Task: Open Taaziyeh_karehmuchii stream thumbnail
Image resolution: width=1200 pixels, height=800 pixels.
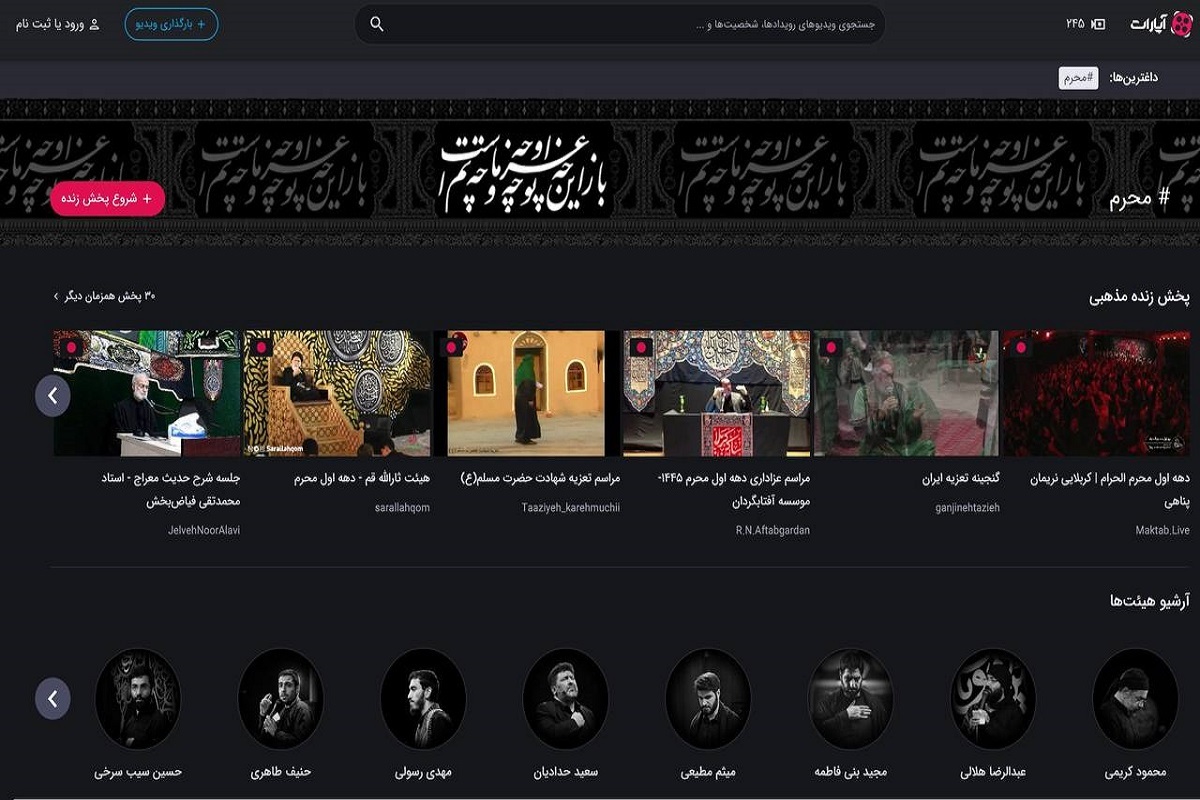Action: (526, 394)
